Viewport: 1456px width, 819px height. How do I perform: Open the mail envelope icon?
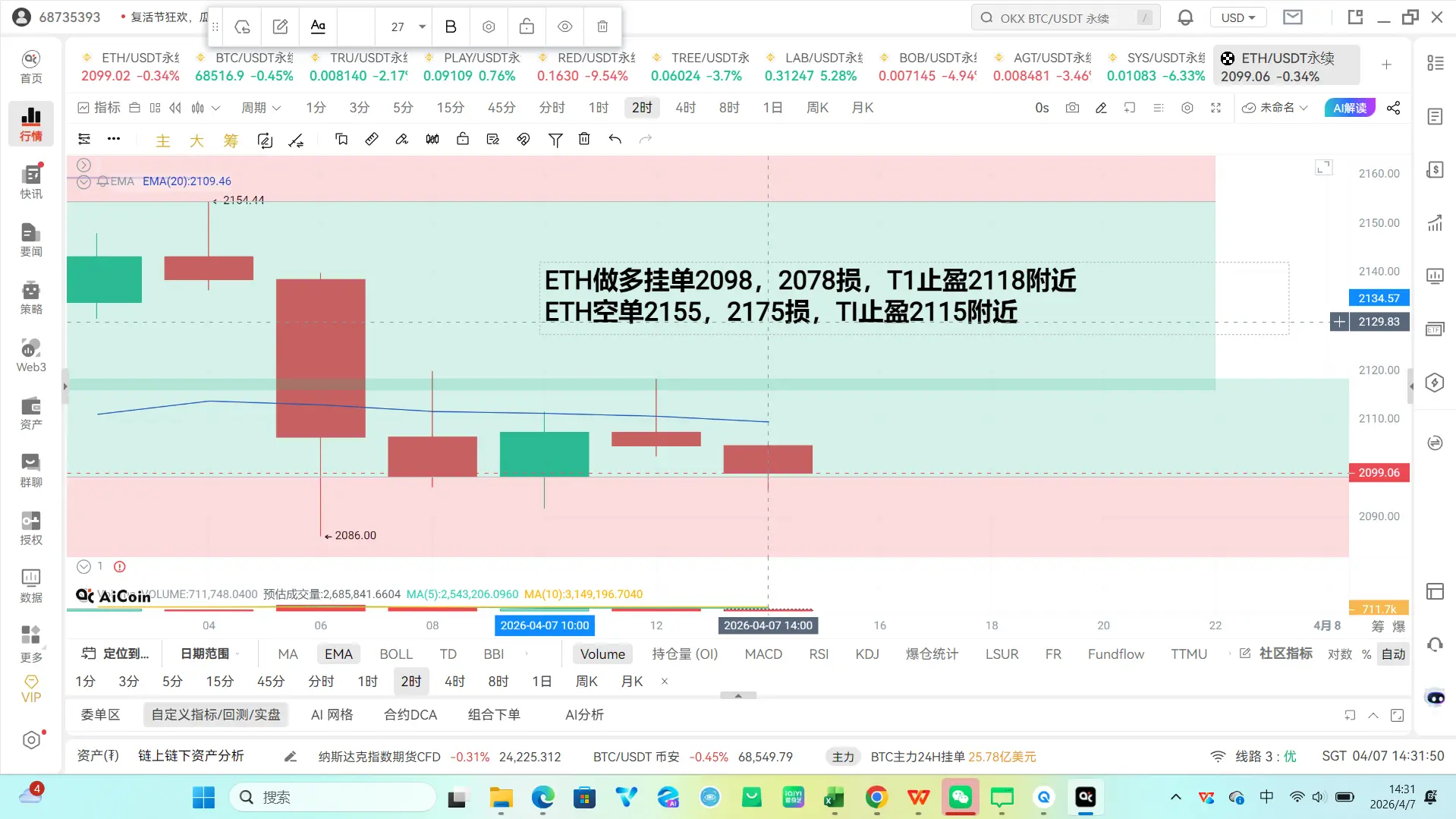click(x=1293, y=17)
